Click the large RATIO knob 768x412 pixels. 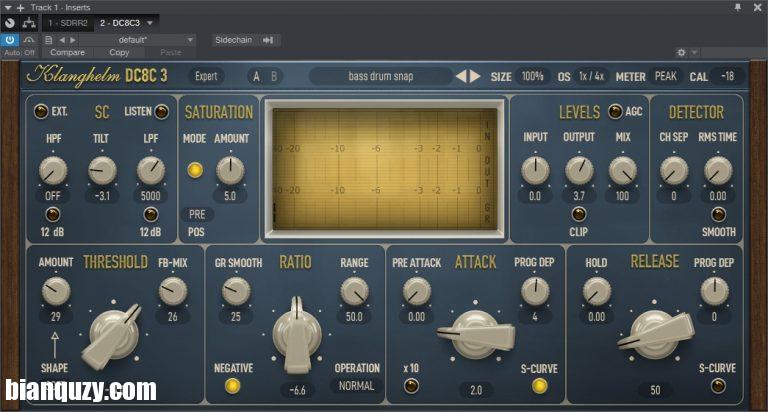[x=297, y=335]
